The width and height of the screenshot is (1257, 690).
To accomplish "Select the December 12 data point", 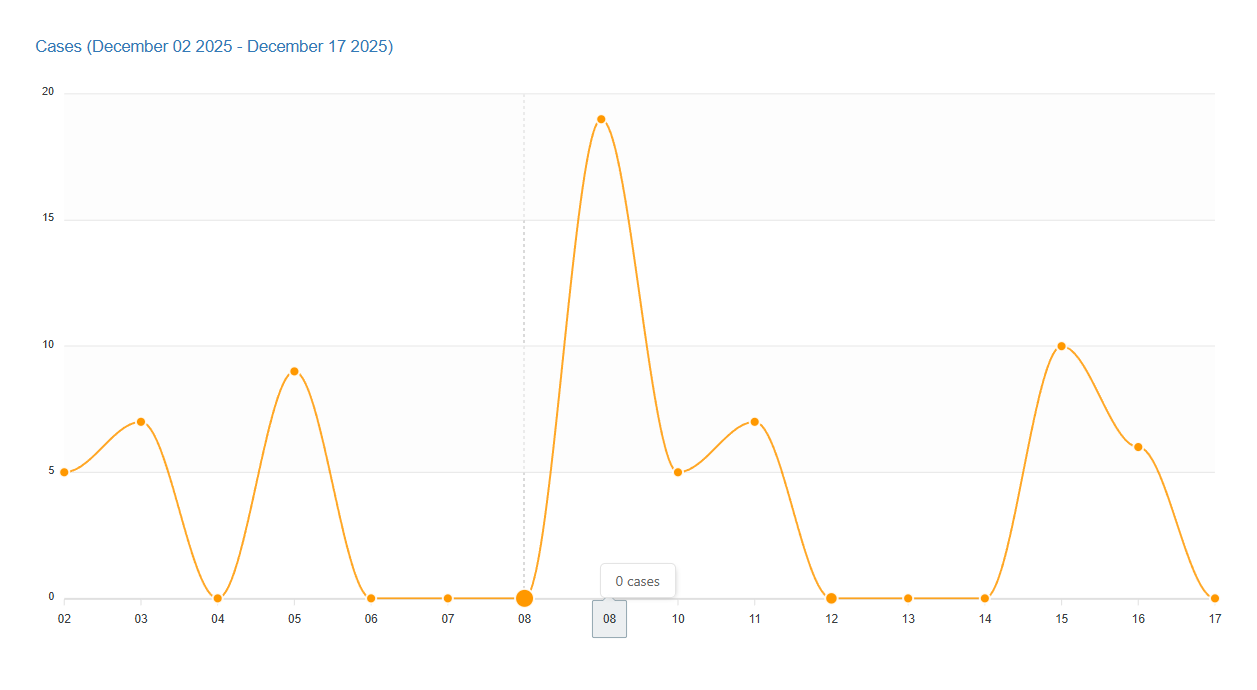I will pyautogui.click(x=831, y=598).
